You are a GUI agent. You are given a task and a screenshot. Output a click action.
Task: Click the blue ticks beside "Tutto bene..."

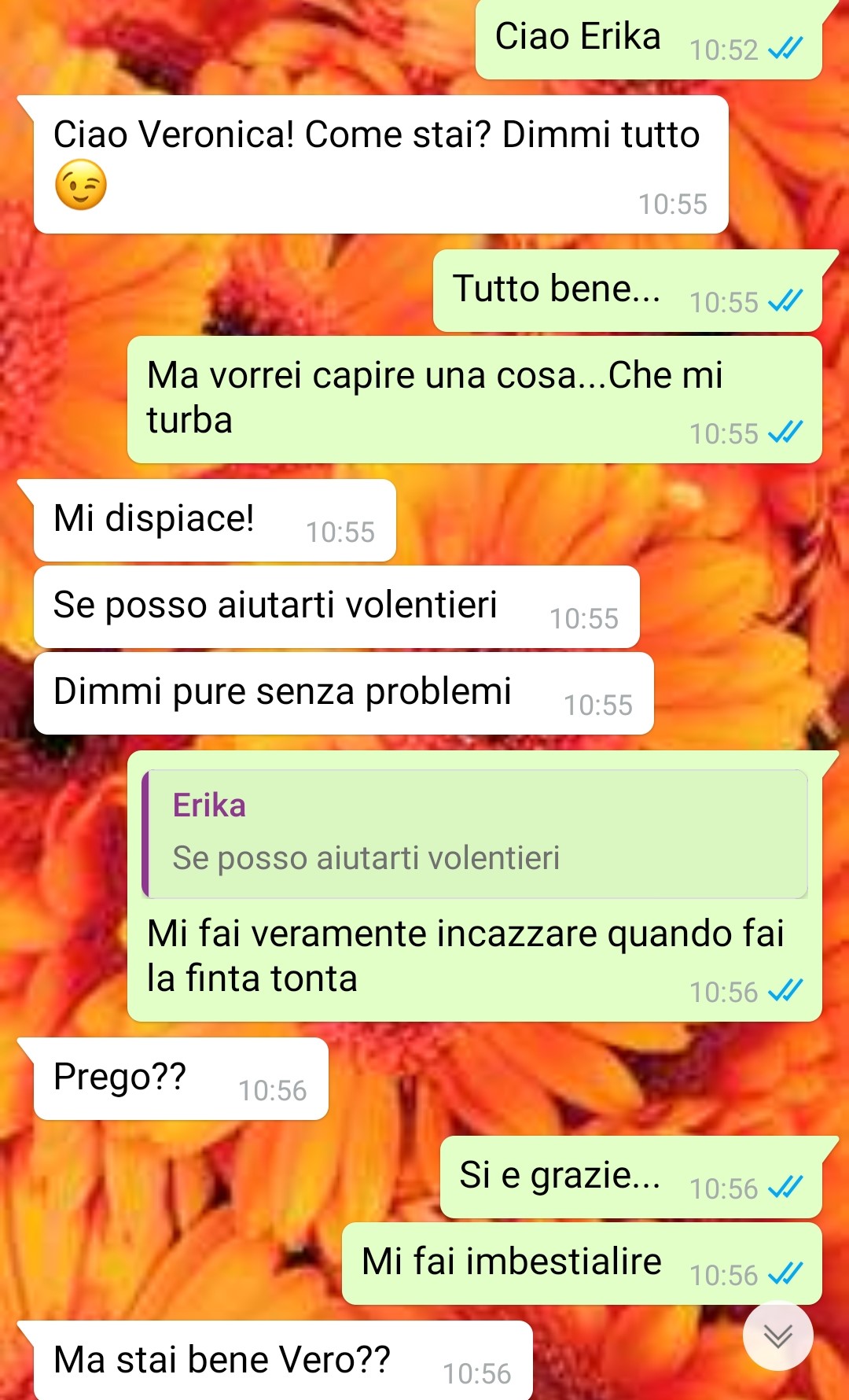785,301
